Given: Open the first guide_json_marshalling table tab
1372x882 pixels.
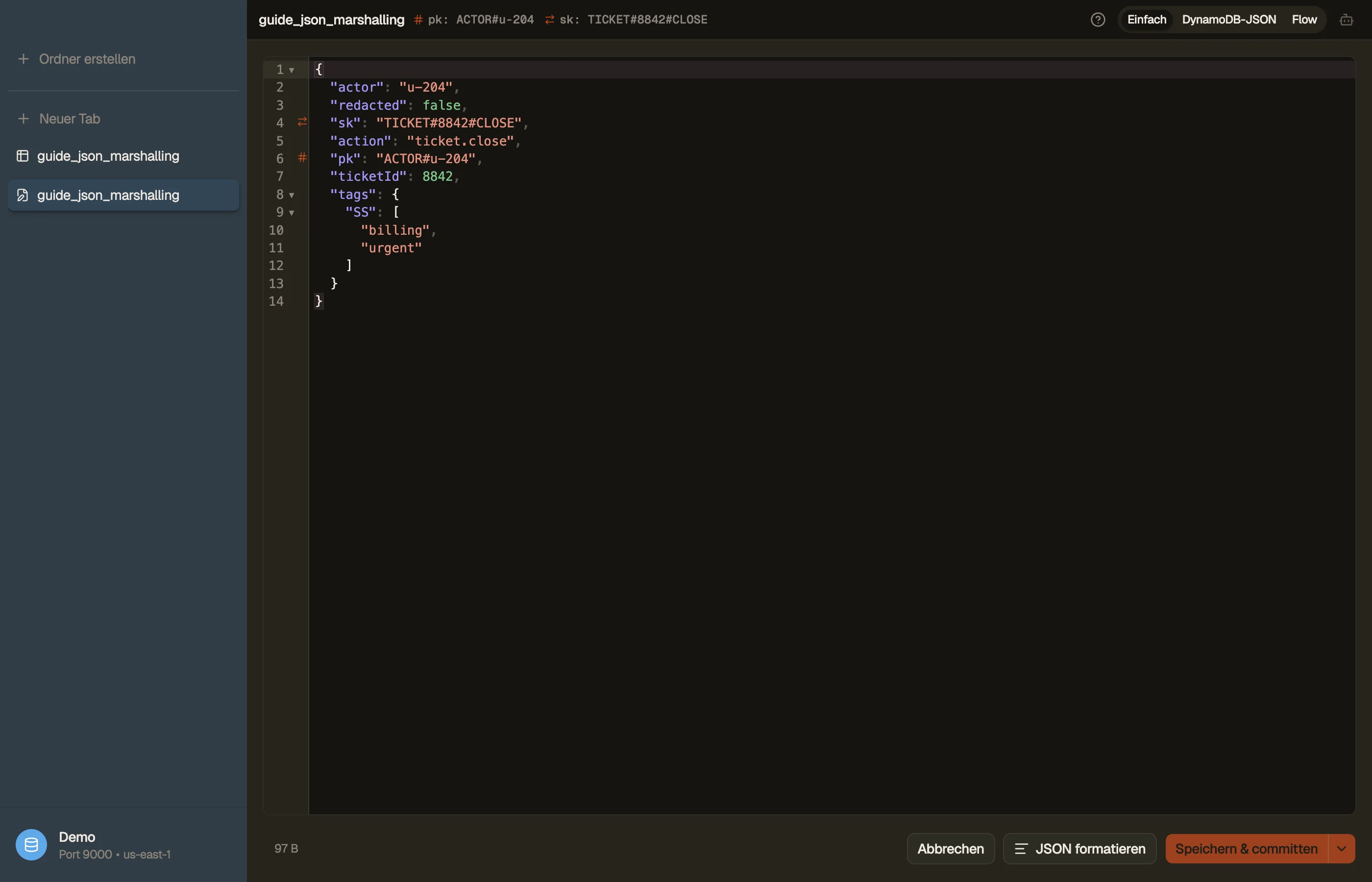Looking at the screenshot, I should point(123,156).
